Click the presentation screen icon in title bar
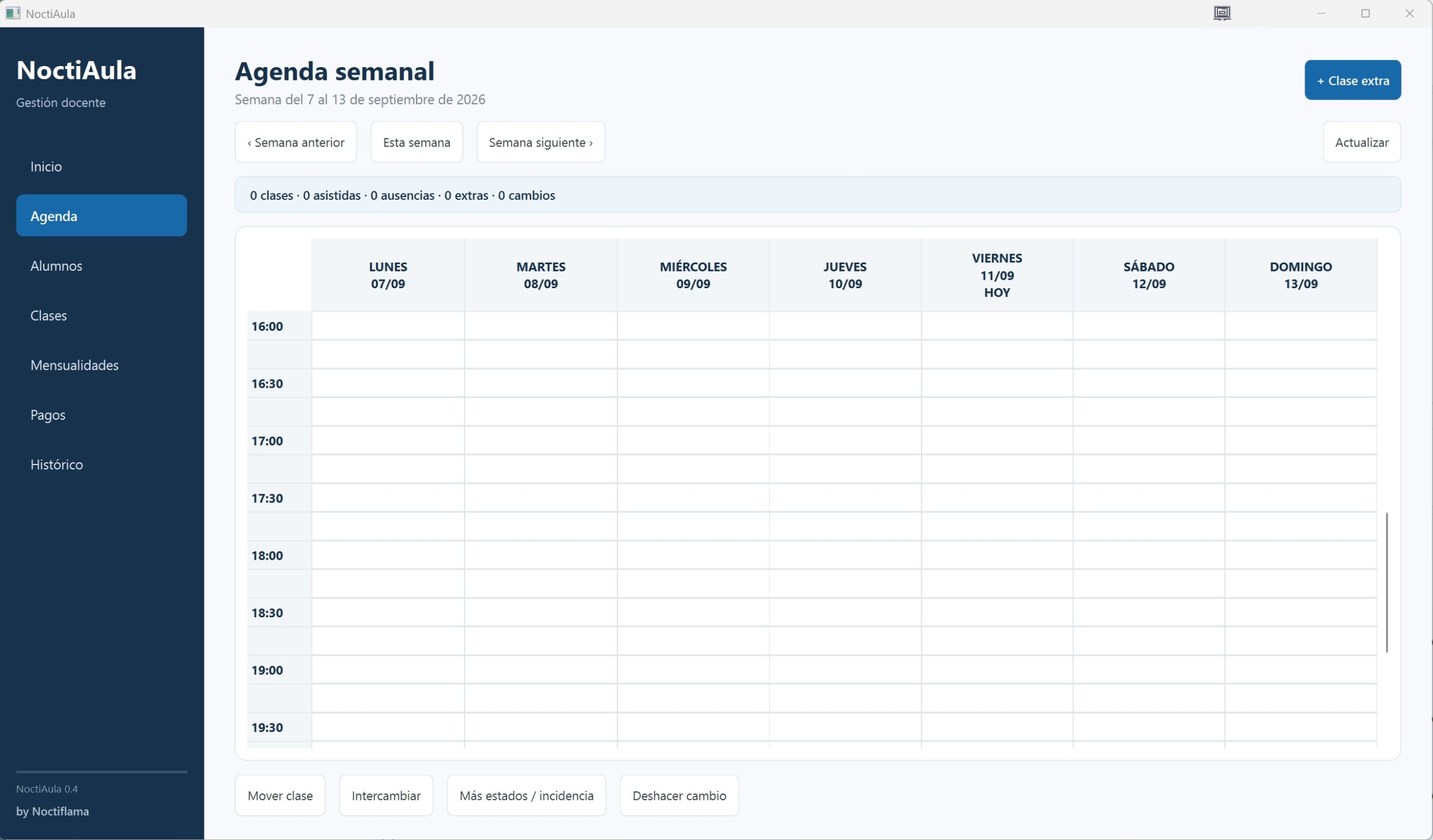1433x840 pixels. 1222,13
